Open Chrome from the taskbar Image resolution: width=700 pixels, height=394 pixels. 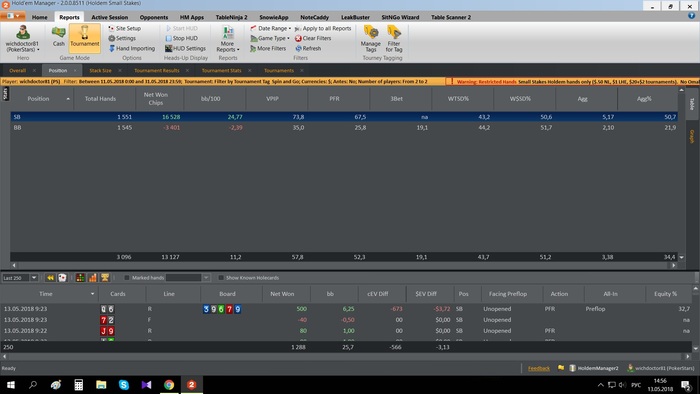tap(169, 385)
